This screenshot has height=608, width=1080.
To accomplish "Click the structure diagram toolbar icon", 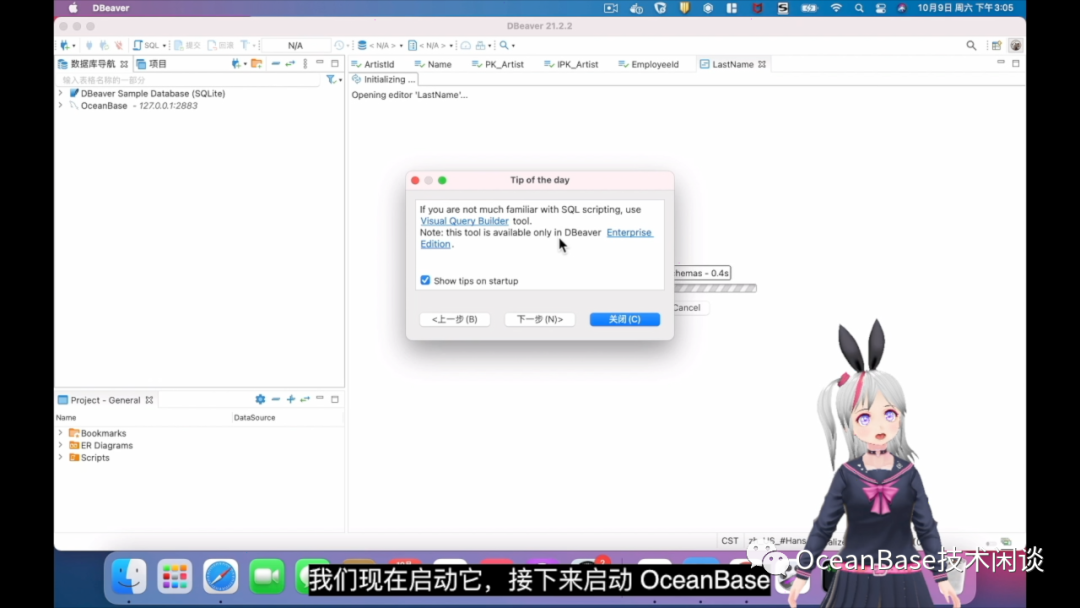I will point(480,45).
